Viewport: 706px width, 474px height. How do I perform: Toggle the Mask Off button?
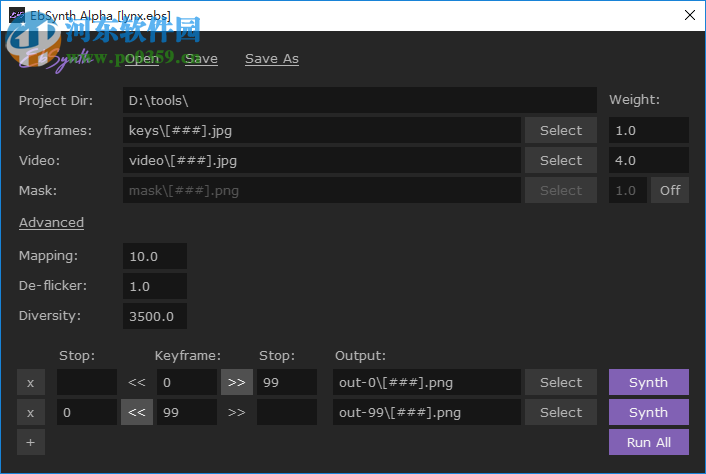670,190
